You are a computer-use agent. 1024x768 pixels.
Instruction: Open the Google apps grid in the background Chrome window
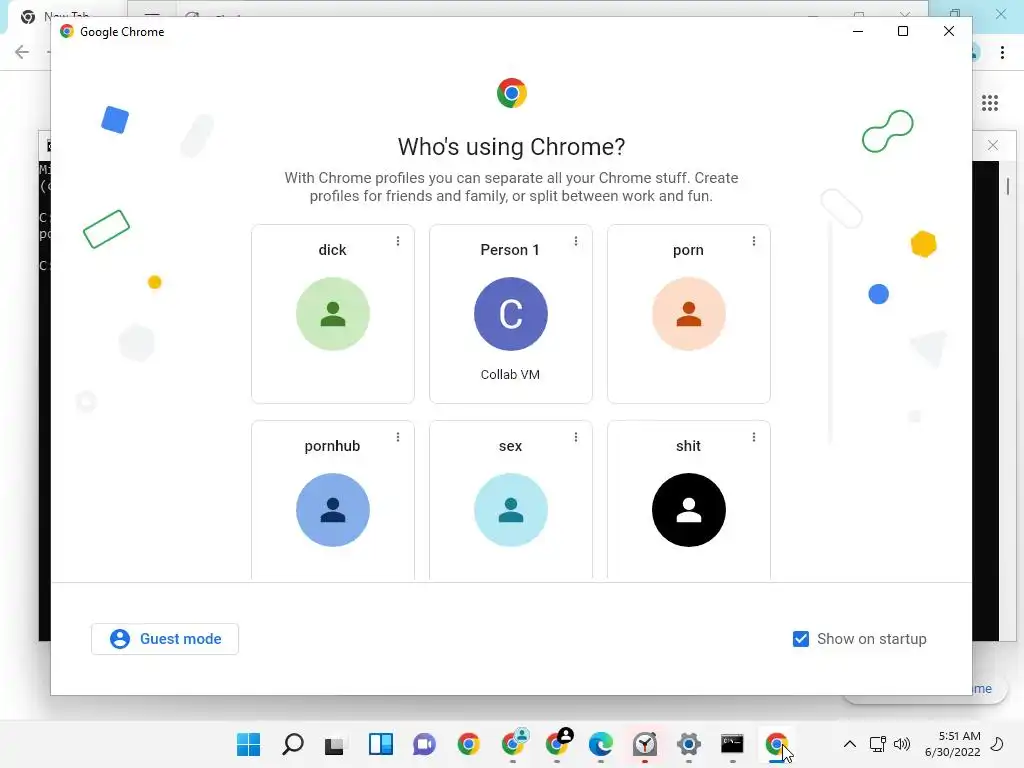pyautogui.click(x=990, y=103)
